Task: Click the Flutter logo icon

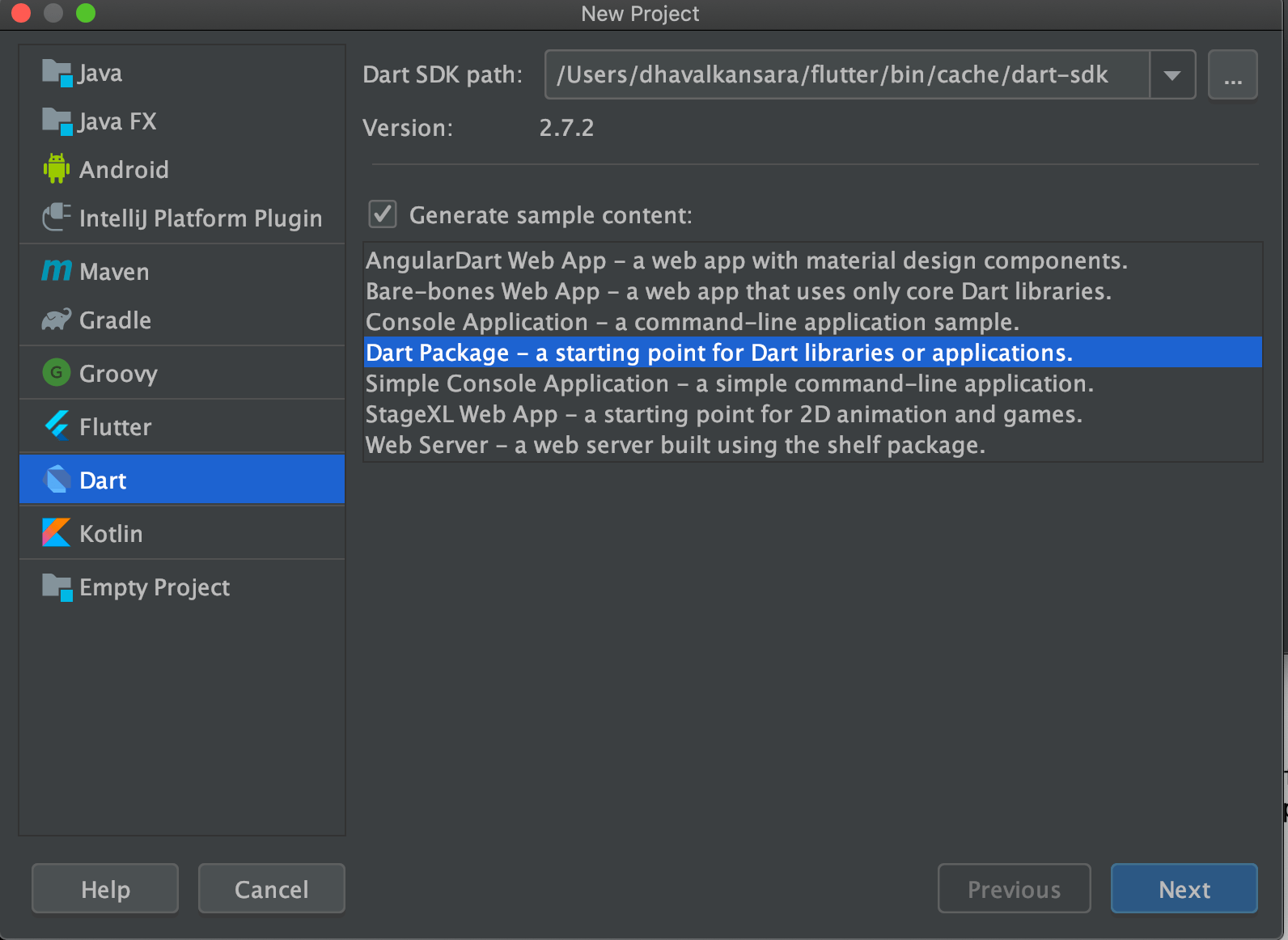Action: (57, 426)
